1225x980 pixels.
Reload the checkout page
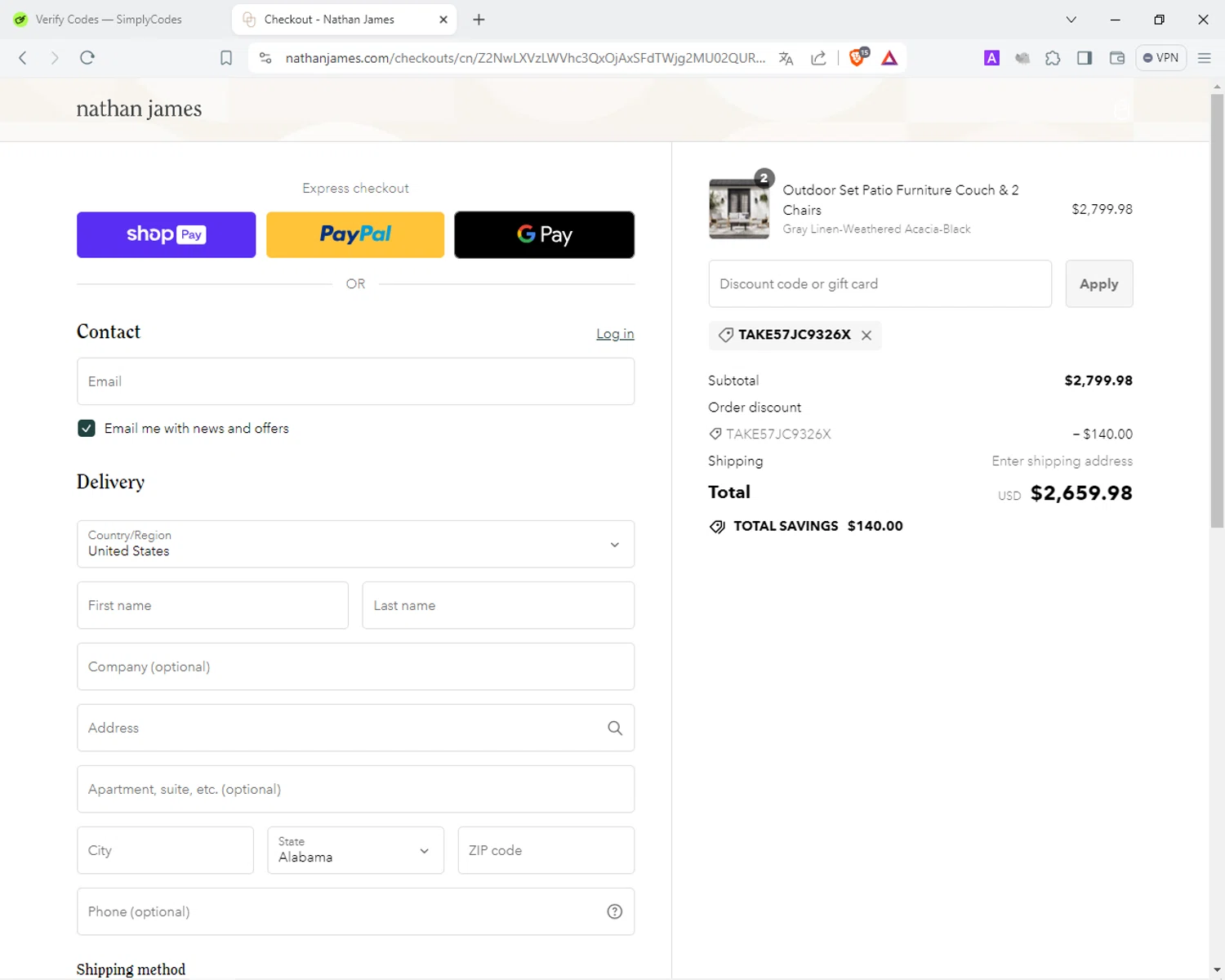[87, 58]
